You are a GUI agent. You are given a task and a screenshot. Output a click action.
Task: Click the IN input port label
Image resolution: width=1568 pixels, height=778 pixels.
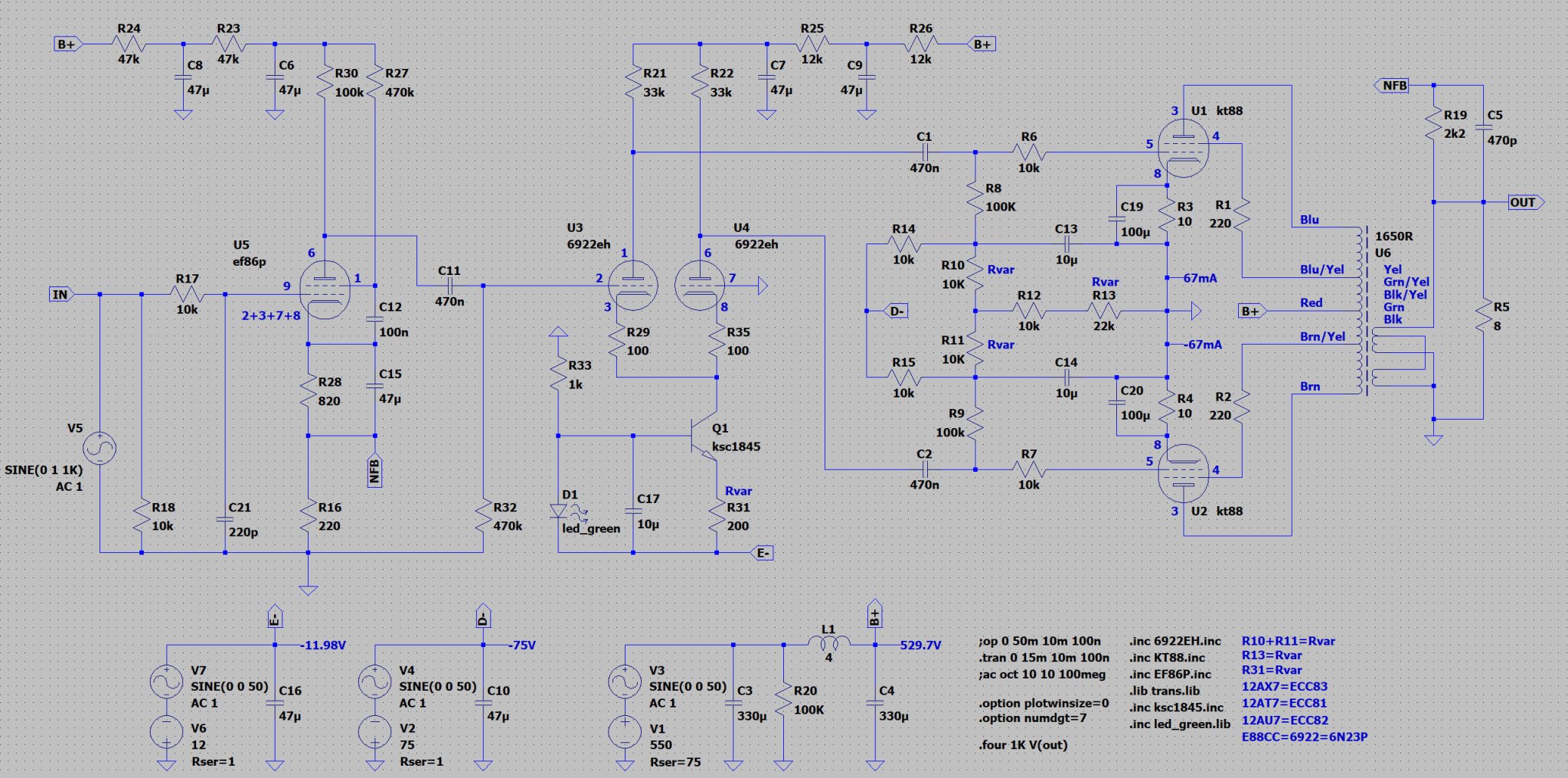tap(61, 294)
